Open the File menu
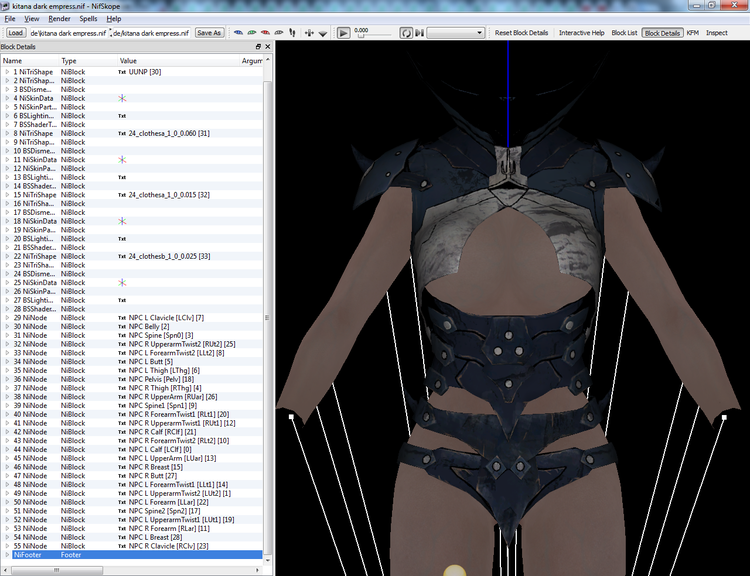Image resolution: width=750 pixels, height=576 pixels. pyautogui.click(x=10, y=19)
